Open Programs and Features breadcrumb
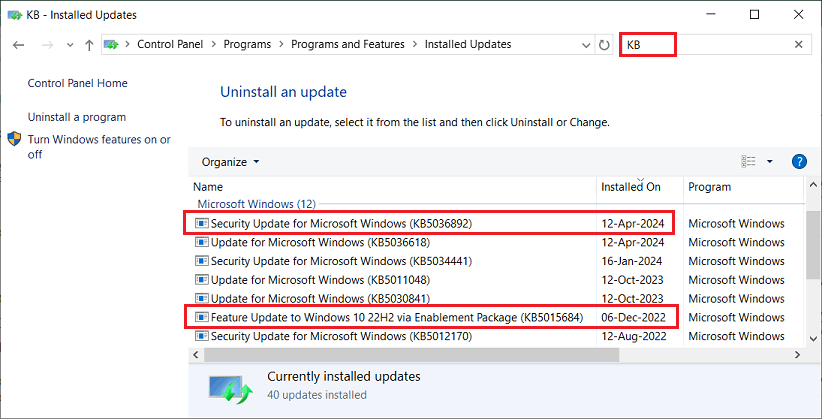The image size is (822, 419). point(348,45)
